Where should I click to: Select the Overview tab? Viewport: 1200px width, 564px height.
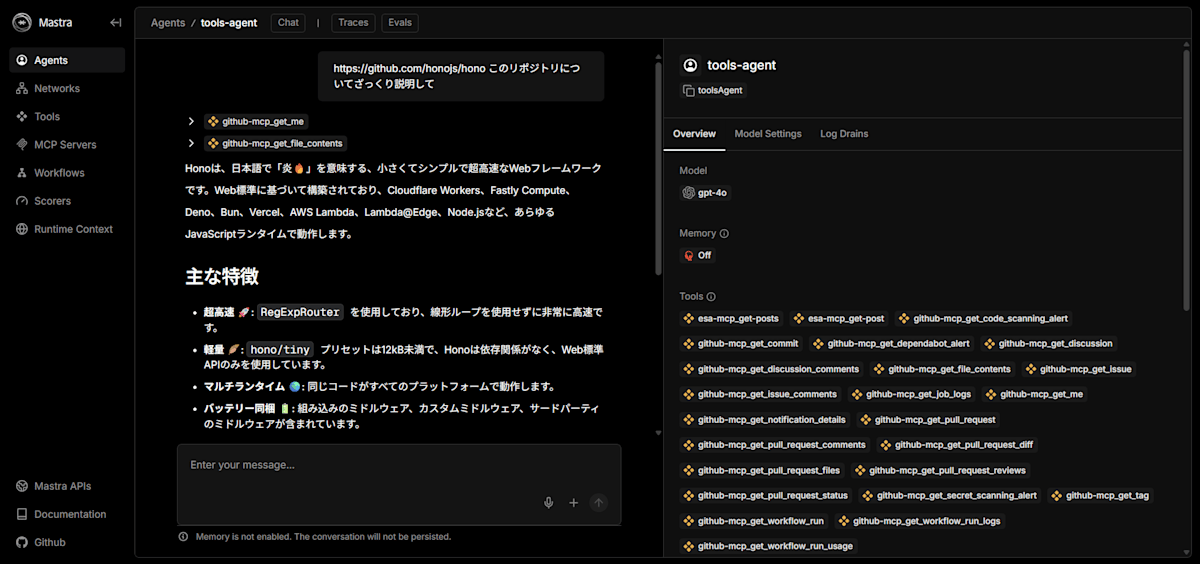(694, 134)
